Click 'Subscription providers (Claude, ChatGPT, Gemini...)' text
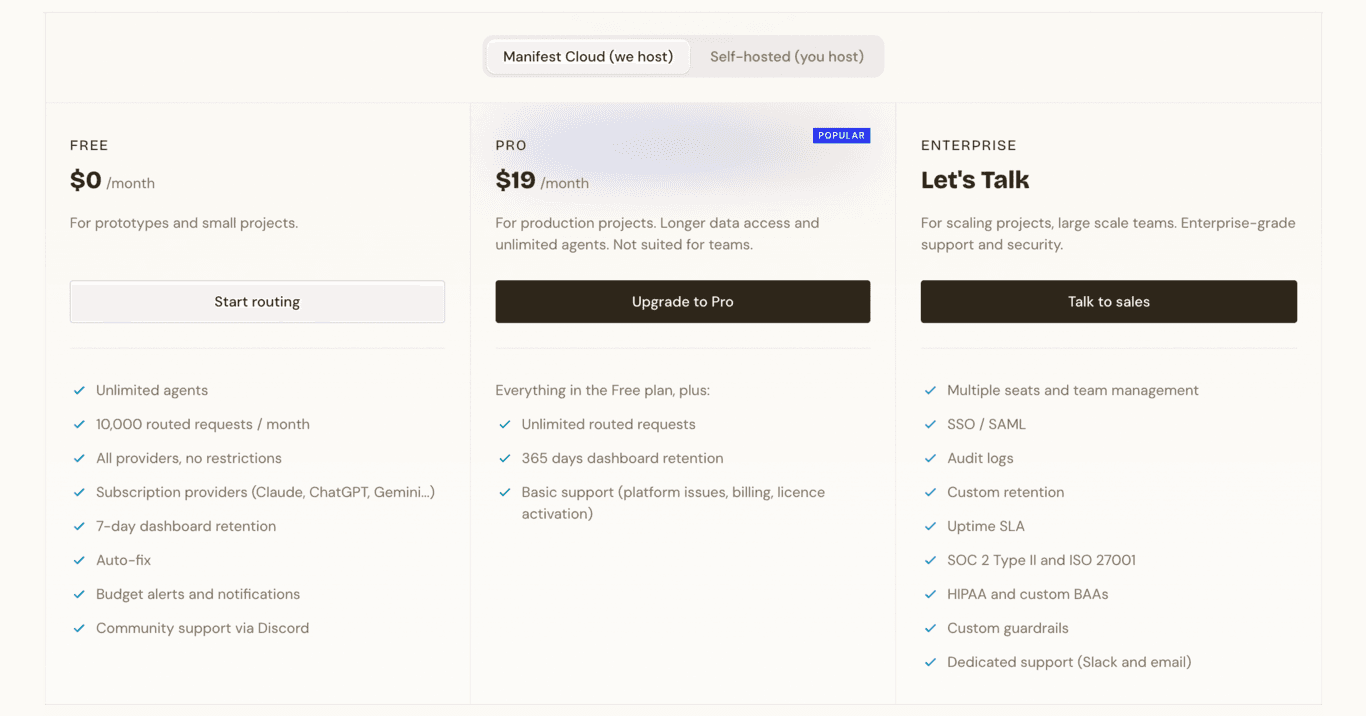The width and height of the screenshot is (1366, 716). pos(265,493)
